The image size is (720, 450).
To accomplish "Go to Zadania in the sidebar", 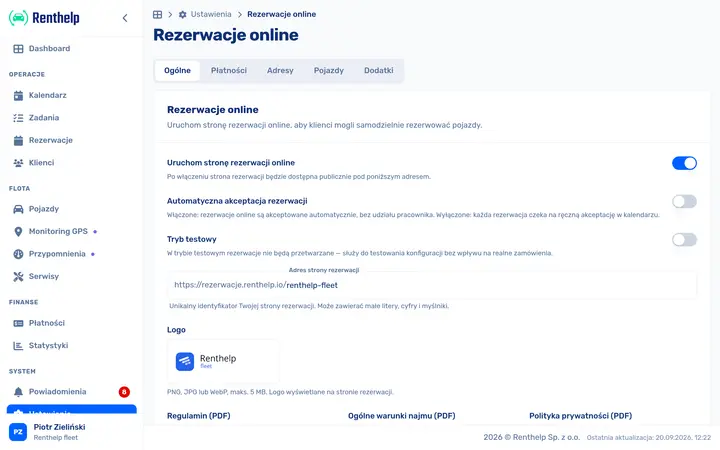I will point(71,118).
